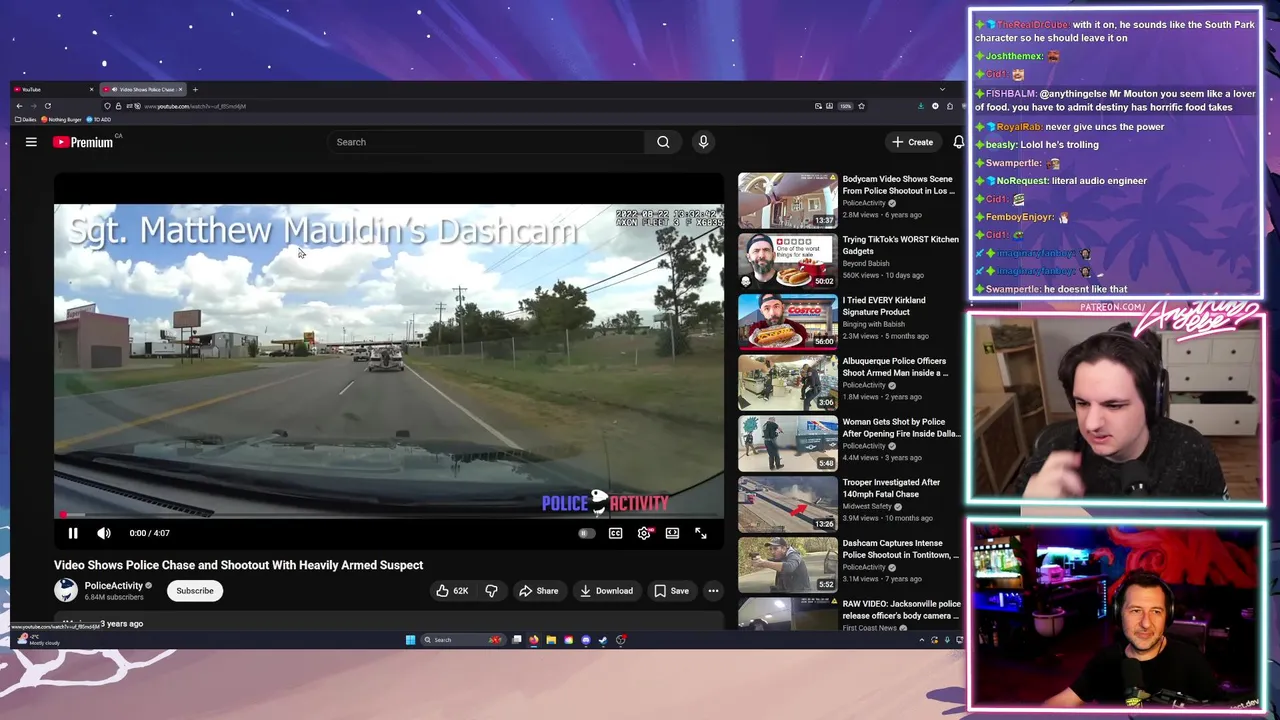Open Woman Gets Shot by Police video
The height and width of the screenshot is (720, 1280).
pyautogui.click(x=850, y=443)
